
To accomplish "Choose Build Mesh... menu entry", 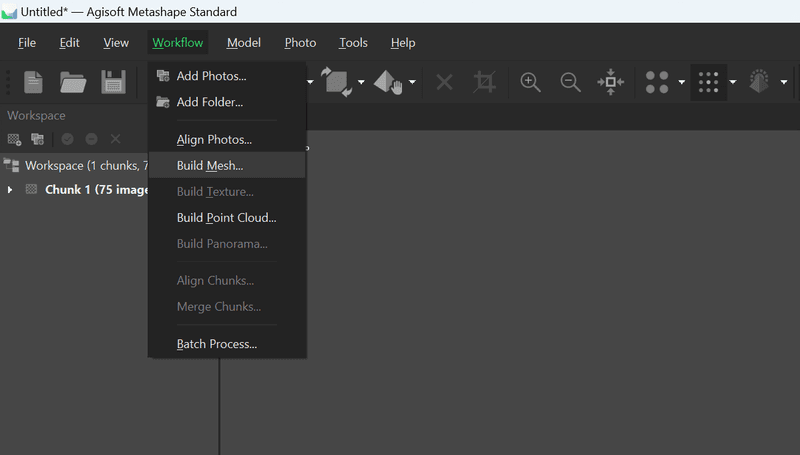I will coord(228,165).
